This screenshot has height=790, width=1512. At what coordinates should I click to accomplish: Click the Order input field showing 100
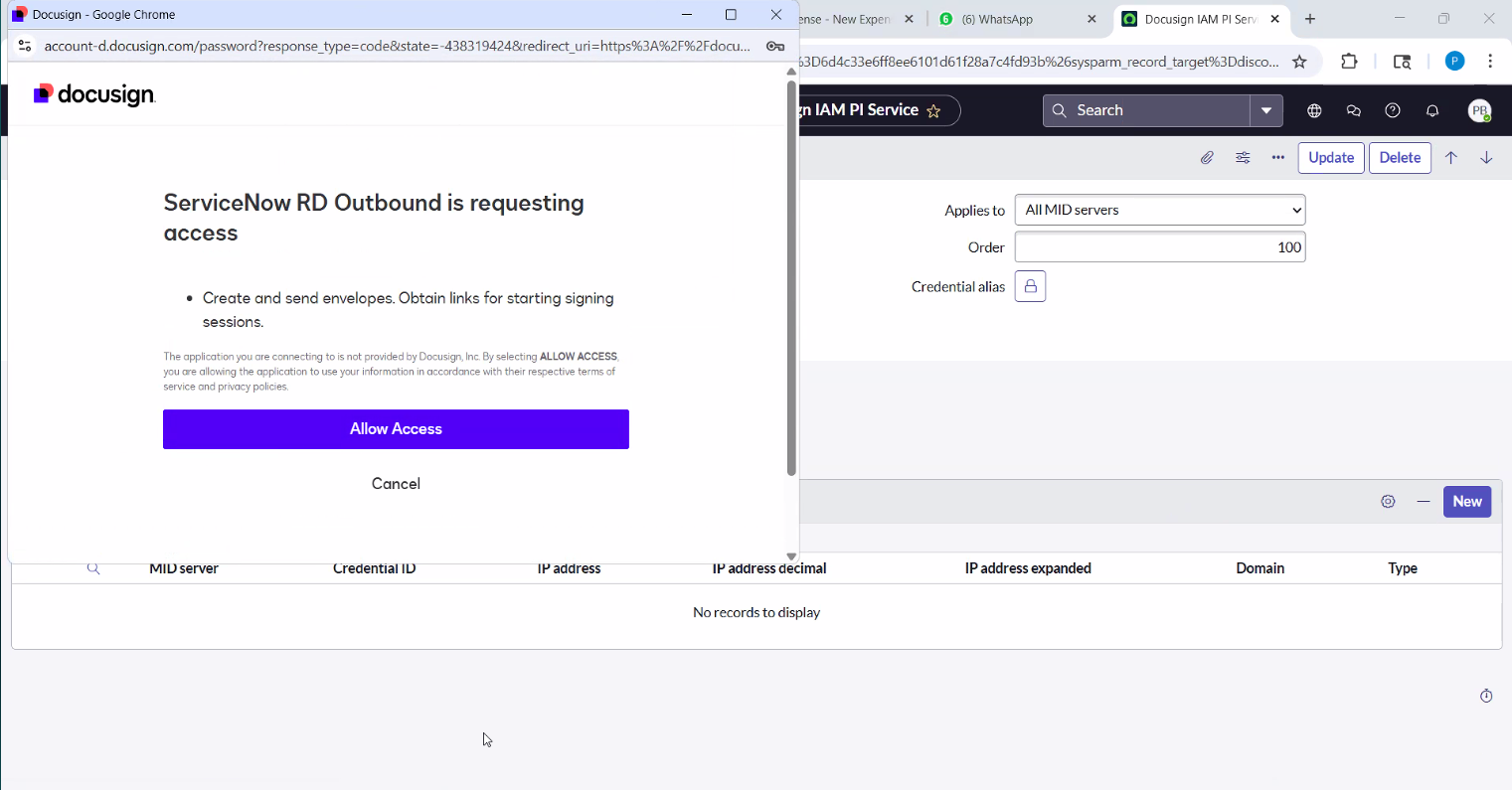[1159, 246]
